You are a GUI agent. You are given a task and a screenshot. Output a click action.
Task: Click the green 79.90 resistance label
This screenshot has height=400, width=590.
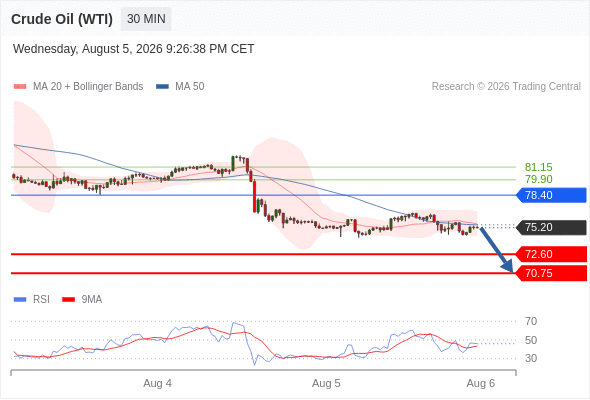point(538,179)
